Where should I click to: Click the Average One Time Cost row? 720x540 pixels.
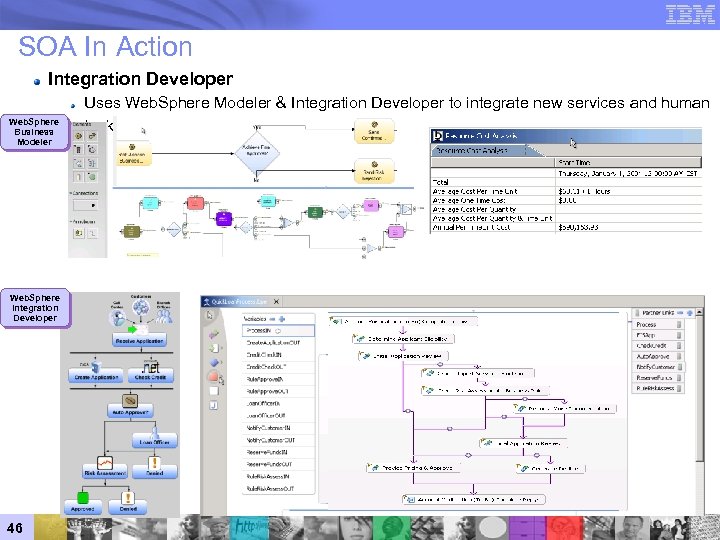(566, 200)
